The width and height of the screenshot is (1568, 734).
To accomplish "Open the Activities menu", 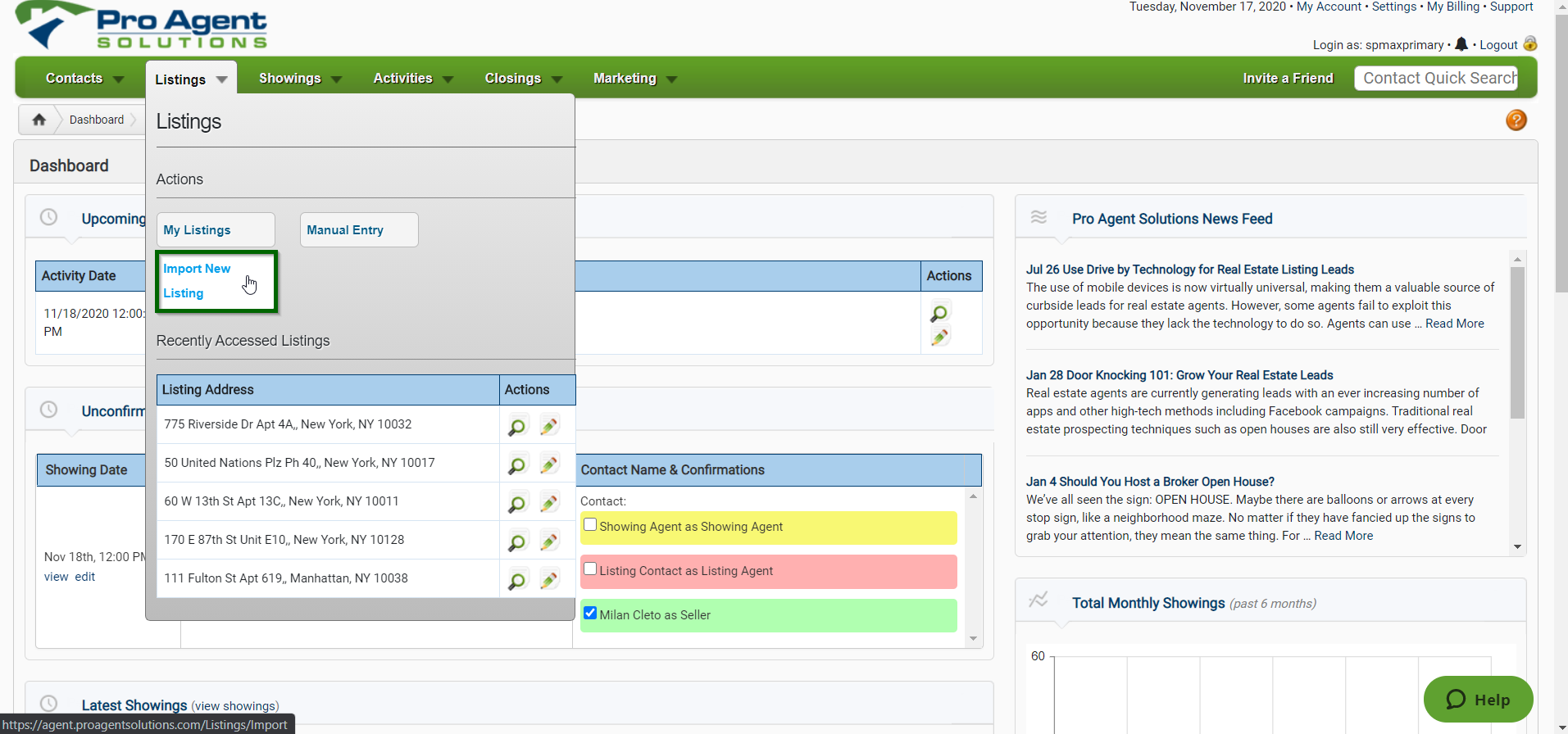I will pos(402,79).
